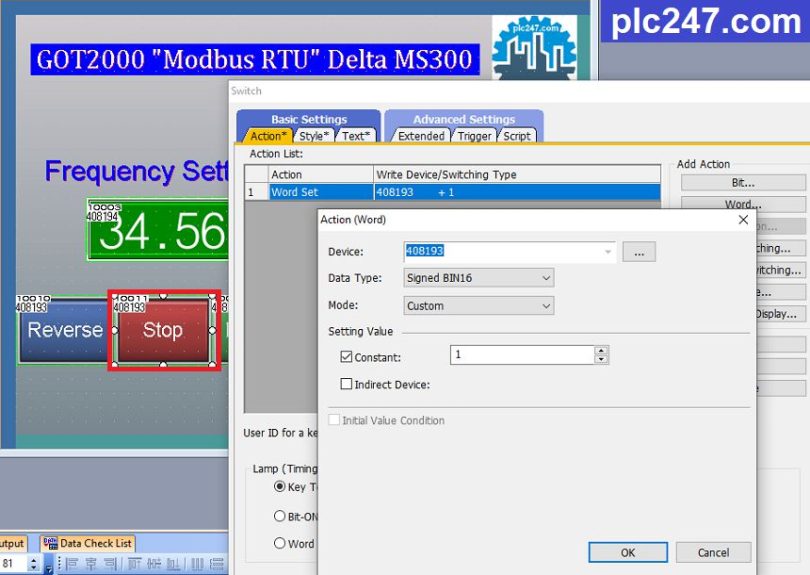
Task: Cancel the Action (Word) dialog
Action: (713, 552)
